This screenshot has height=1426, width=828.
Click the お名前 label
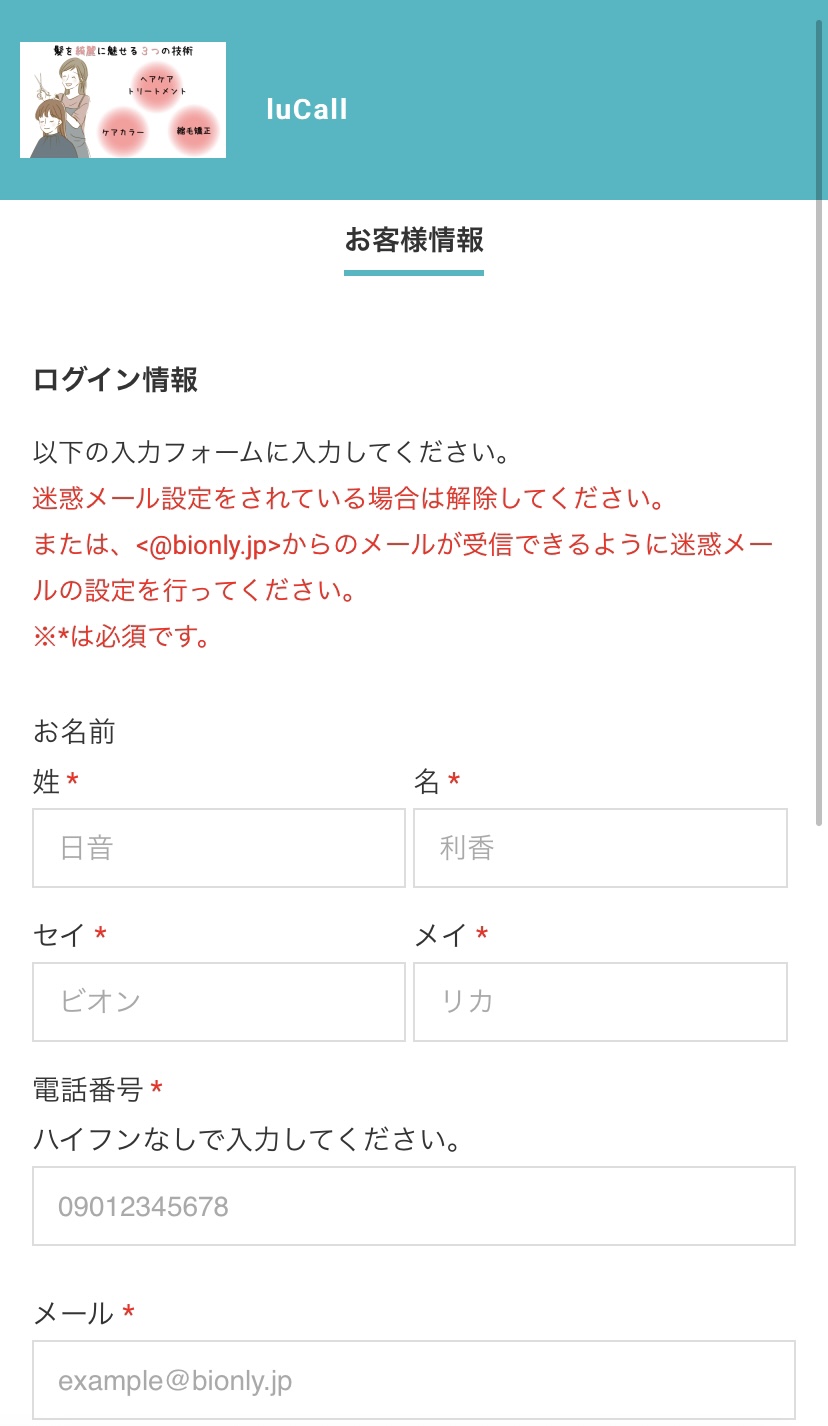coord(74,732)
